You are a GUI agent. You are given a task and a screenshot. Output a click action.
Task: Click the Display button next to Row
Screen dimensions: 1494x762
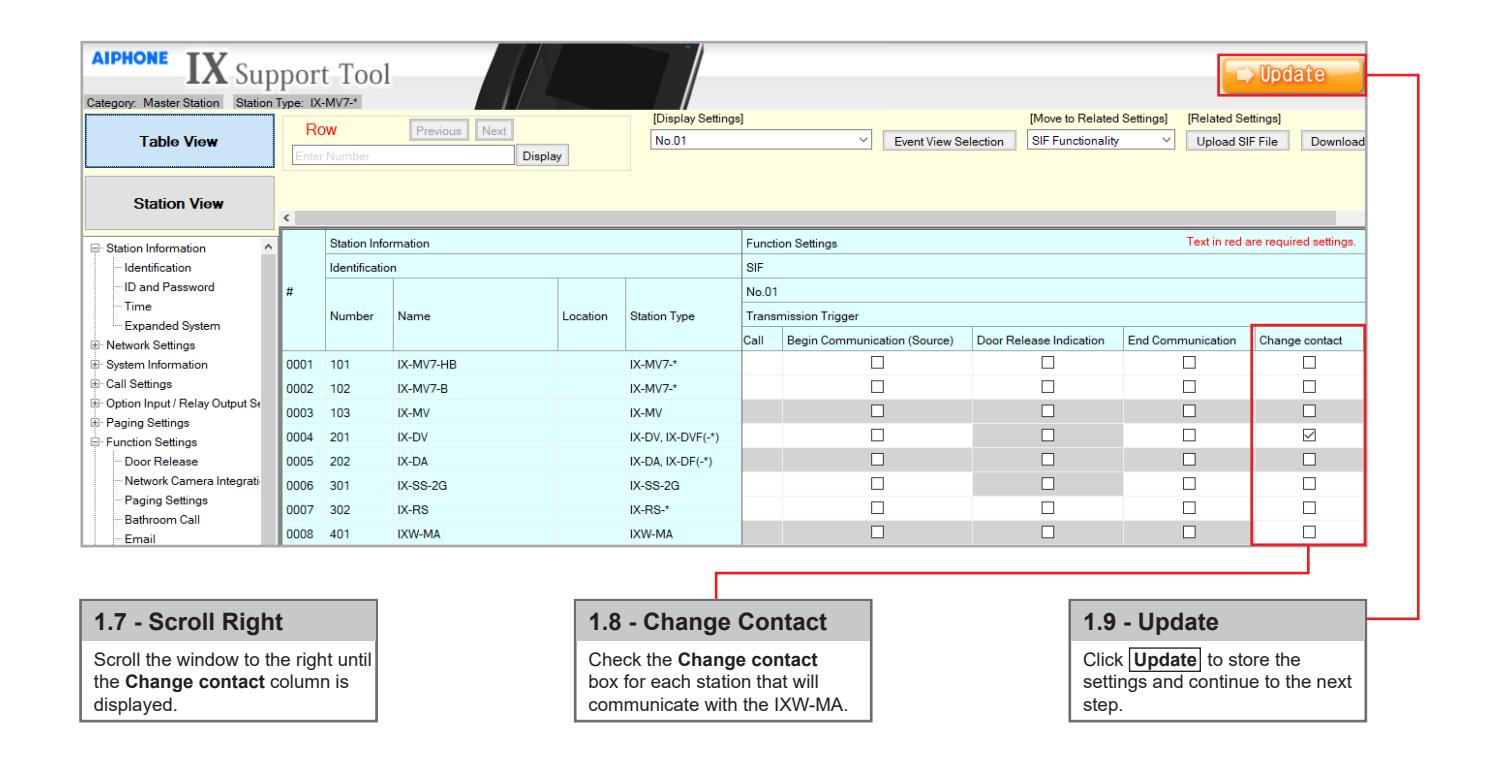point(542,156)
